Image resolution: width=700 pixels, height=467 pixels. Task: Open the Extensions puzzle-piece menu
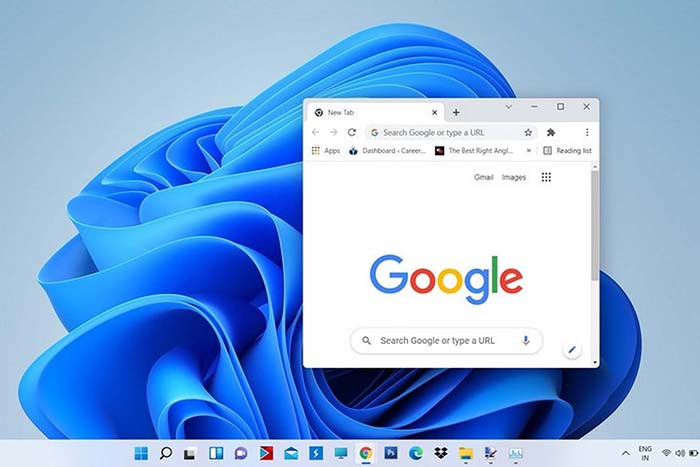click(x=551, y=132)
